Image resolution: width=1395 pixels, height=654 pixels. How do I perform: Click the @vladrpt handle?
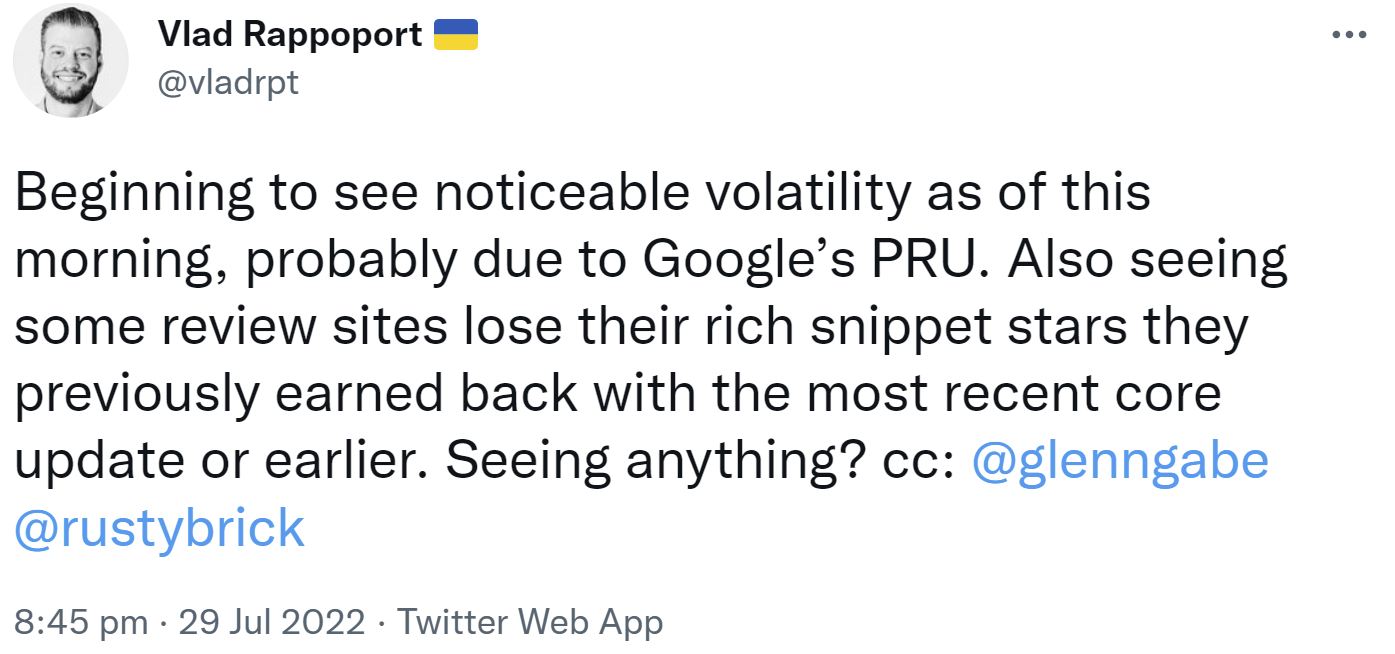coord(228,83)
